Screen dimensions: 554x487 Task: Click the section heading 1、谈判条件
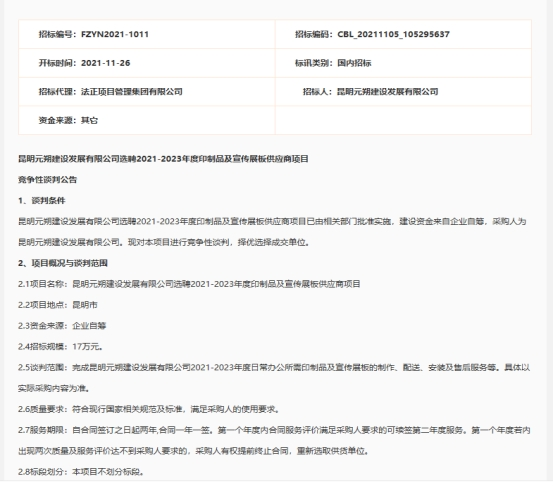tap(42, 201)
